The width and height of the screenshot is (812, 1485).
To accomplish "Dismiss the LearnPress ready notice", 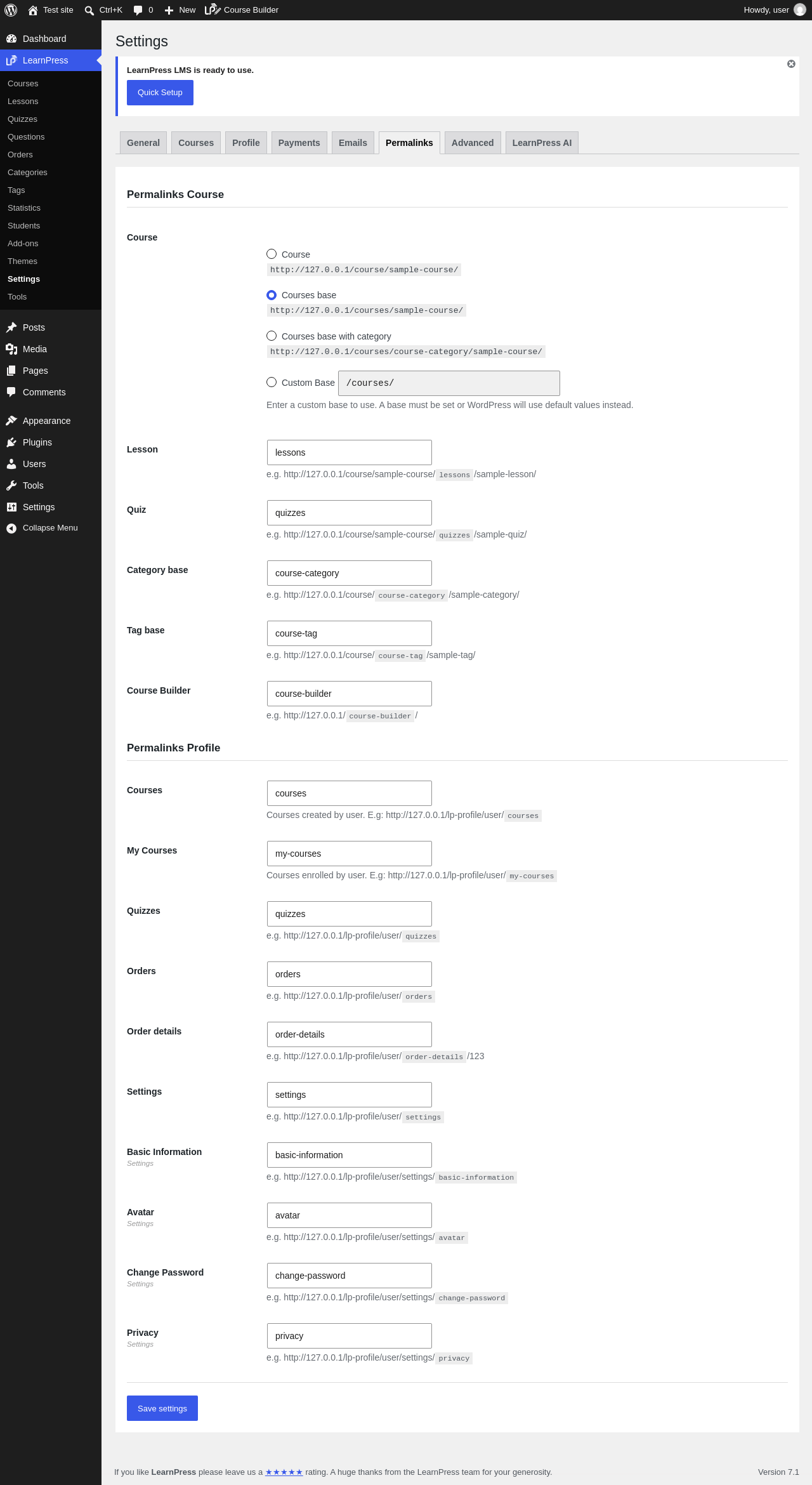I will pyautogui.click(x=791, y=64).
